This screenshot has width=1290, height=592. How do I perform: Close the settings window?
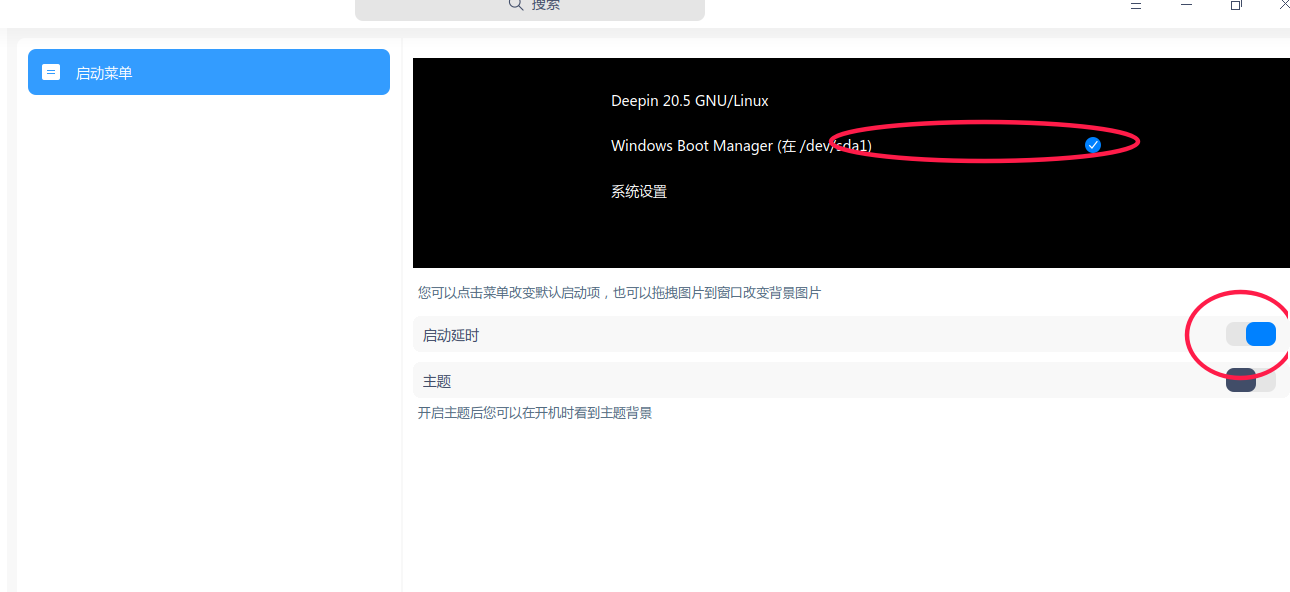pos(1284,5)
